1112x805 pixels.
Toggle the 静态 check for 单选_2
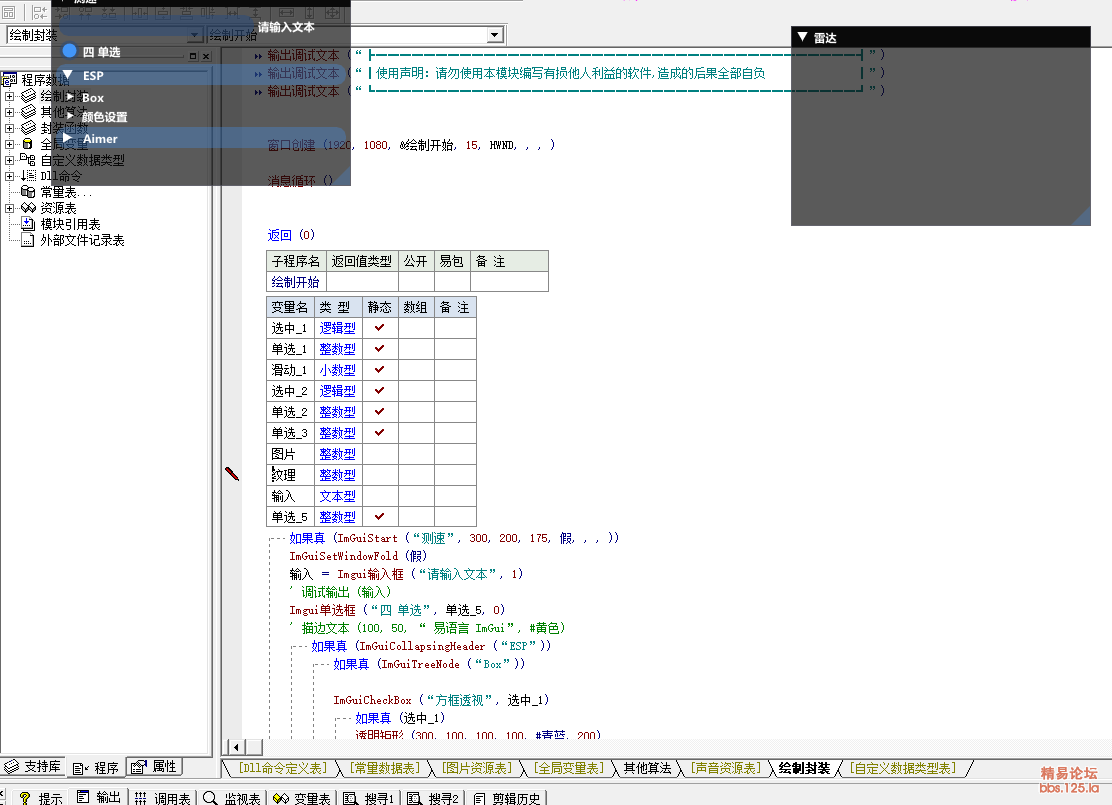click(379, 411)
